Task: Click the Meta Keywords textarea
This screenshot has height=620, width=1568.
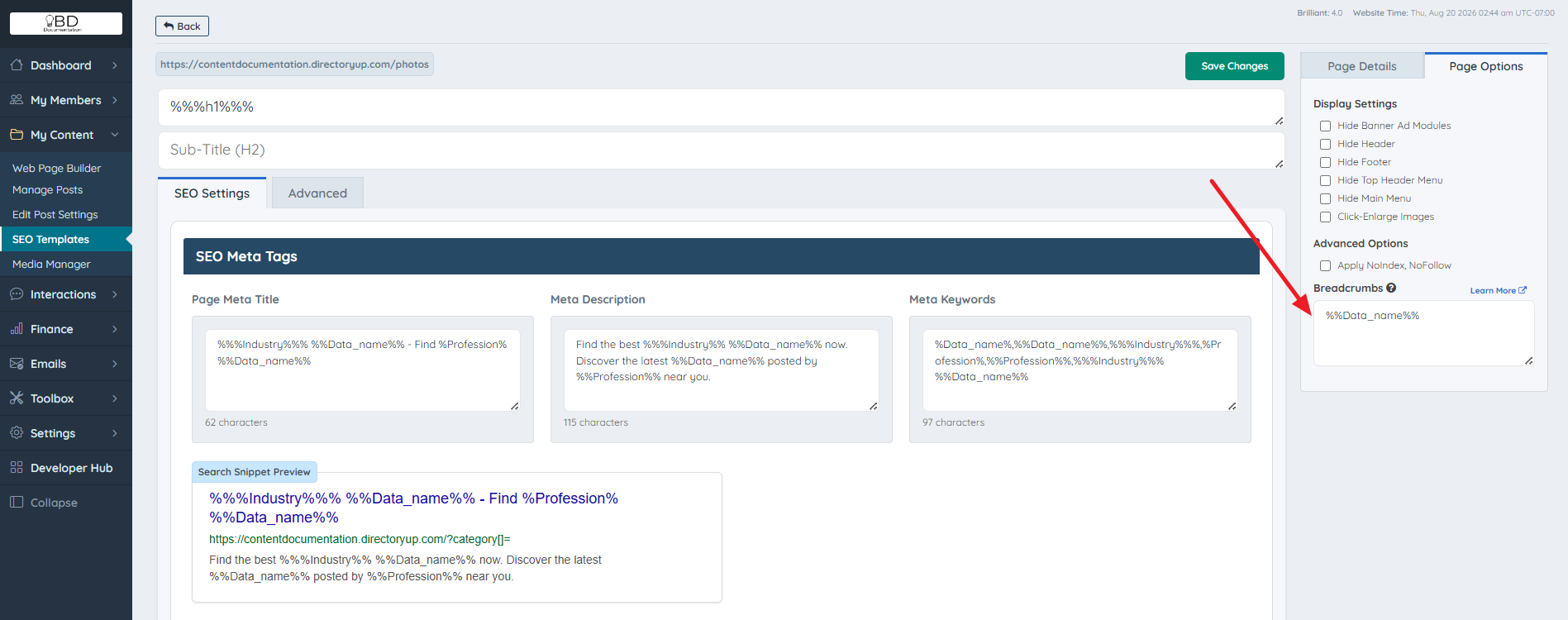Action: click(x=1080, y=370)
